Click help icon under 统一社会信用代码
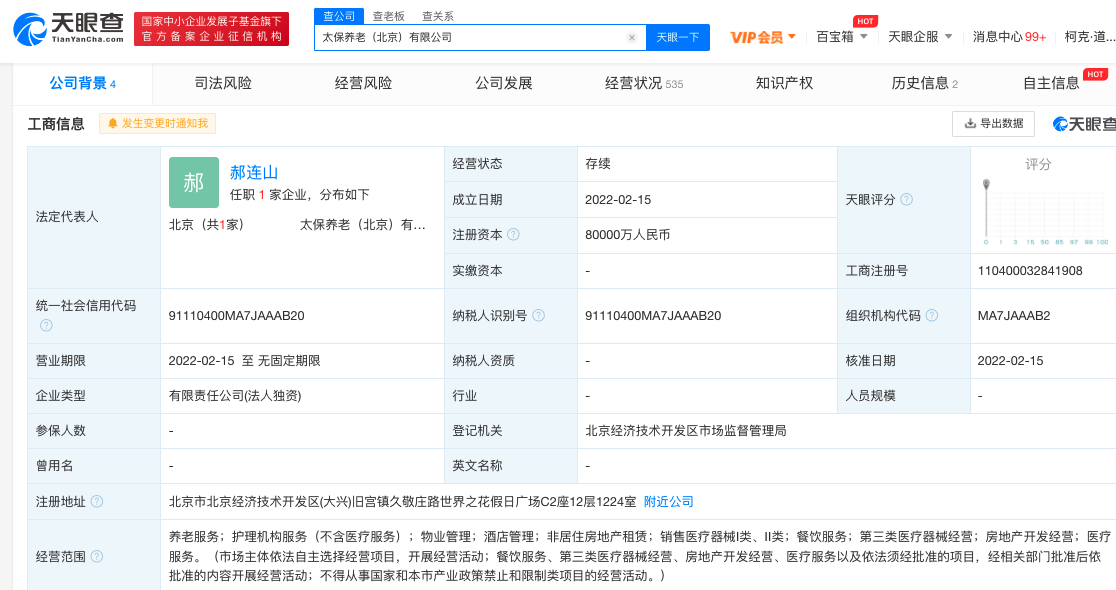The image size is (1116, 590). (46, 325)
